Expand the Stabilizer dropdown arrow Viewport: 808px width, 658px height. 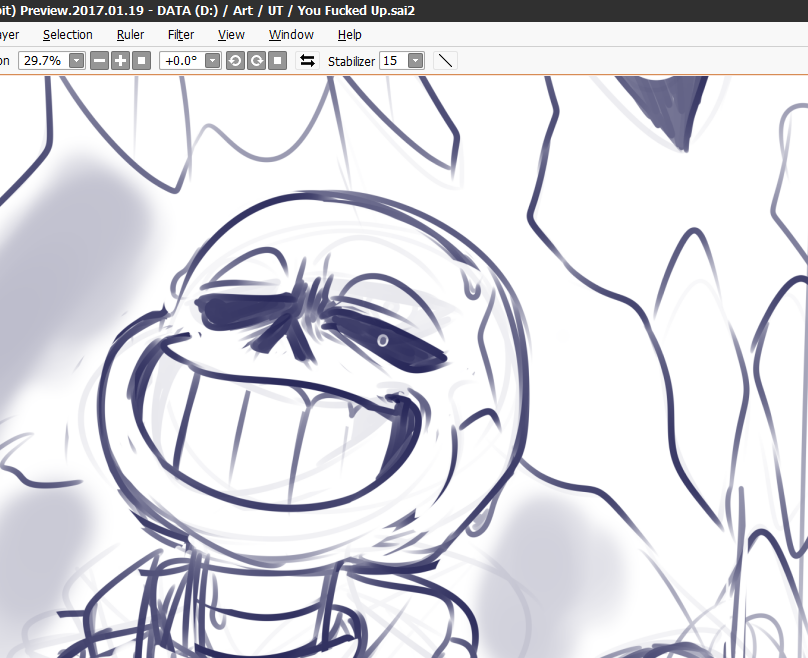415,61
